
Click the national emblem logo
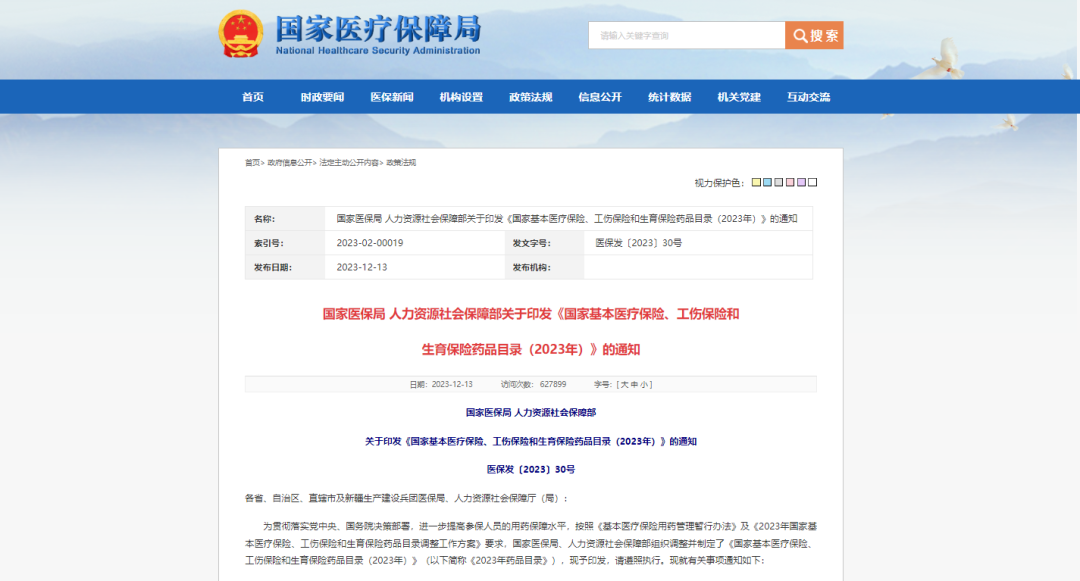240,33
